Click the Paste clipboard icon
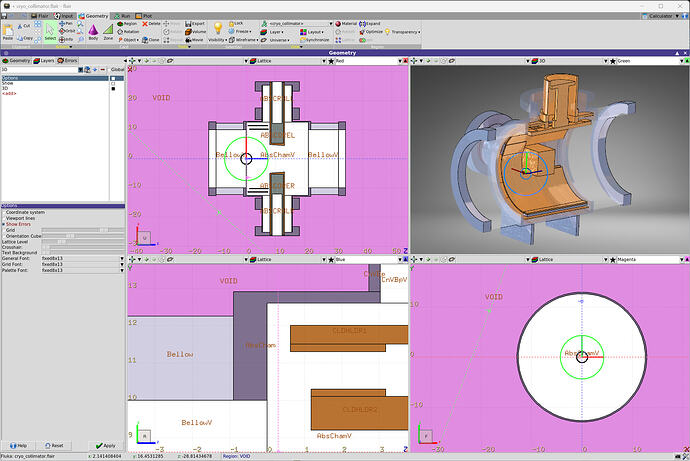Image resolution: width=690 pixels, height=461 pixels. tap(8, 30)
